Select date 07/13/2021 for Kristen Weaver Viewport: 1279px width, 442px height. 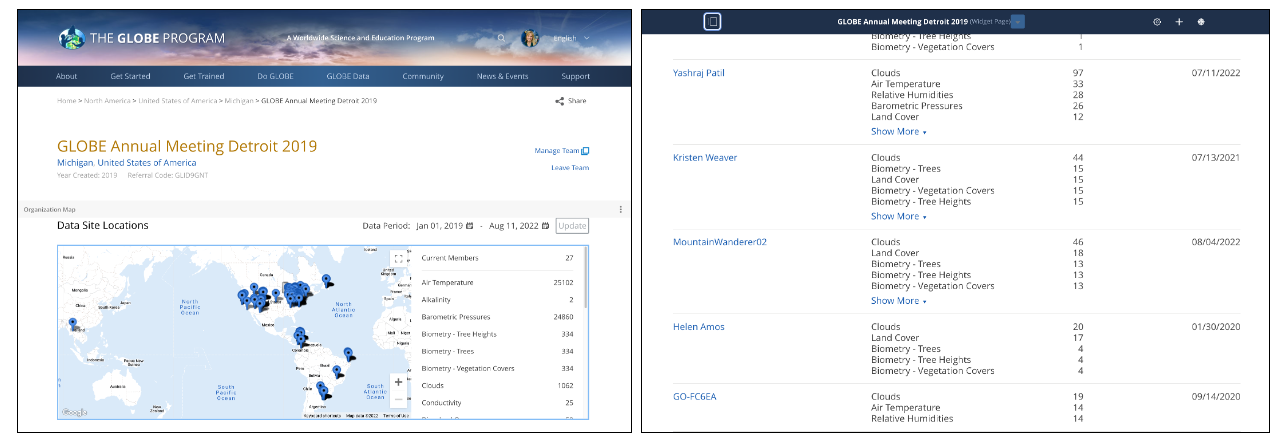pos(1215,158)
